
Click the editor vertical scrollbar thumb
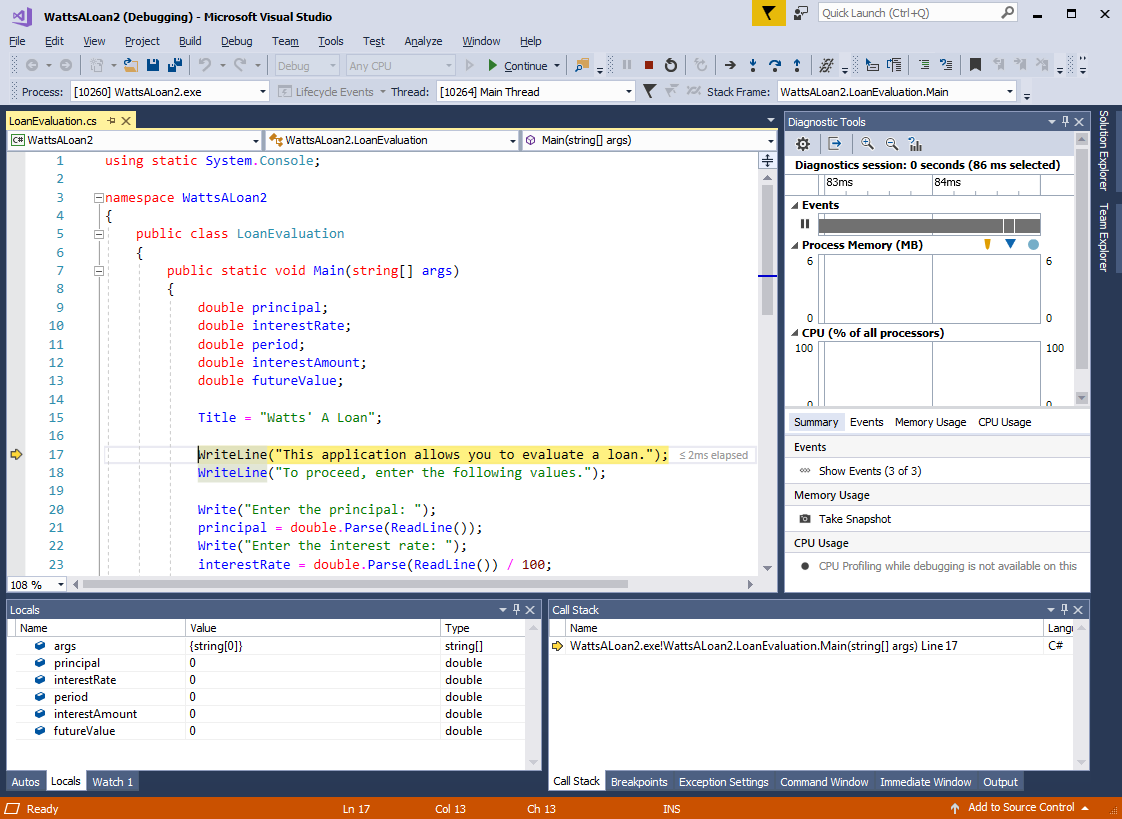pos(767,249)
